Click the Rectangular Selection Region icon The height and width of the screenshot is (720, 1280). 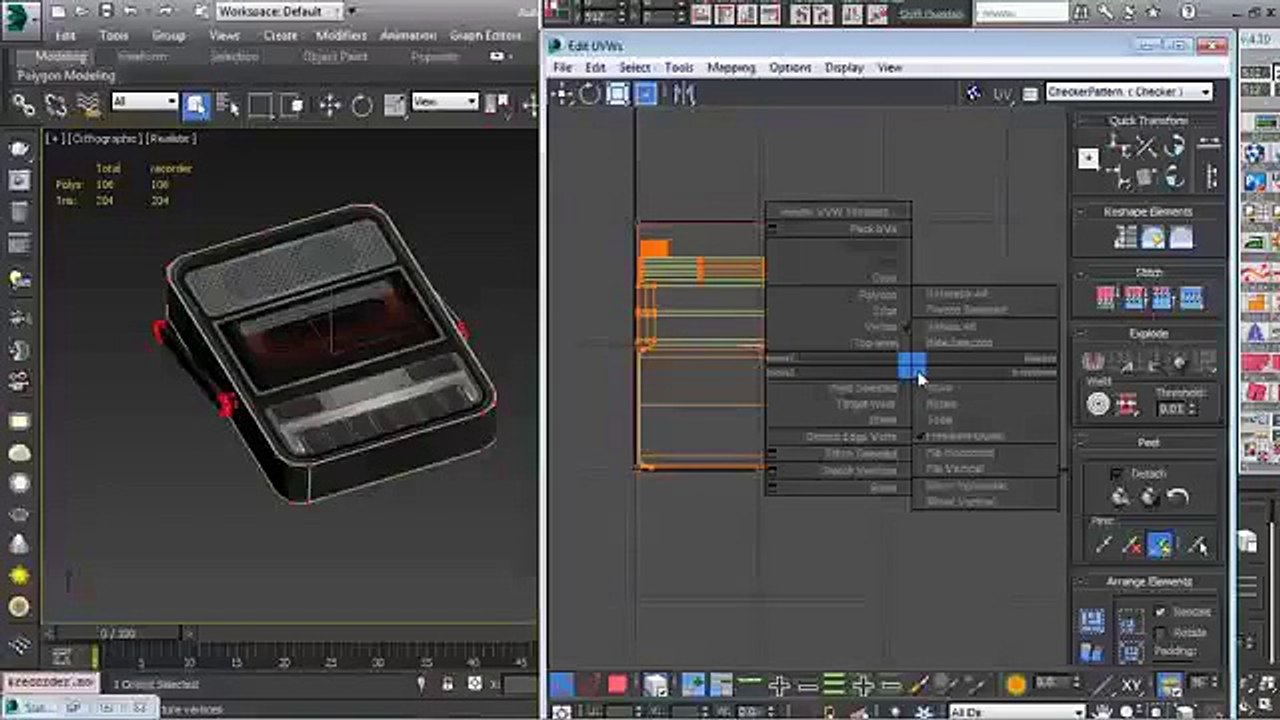pyautogui.click(x=261, y=104)
